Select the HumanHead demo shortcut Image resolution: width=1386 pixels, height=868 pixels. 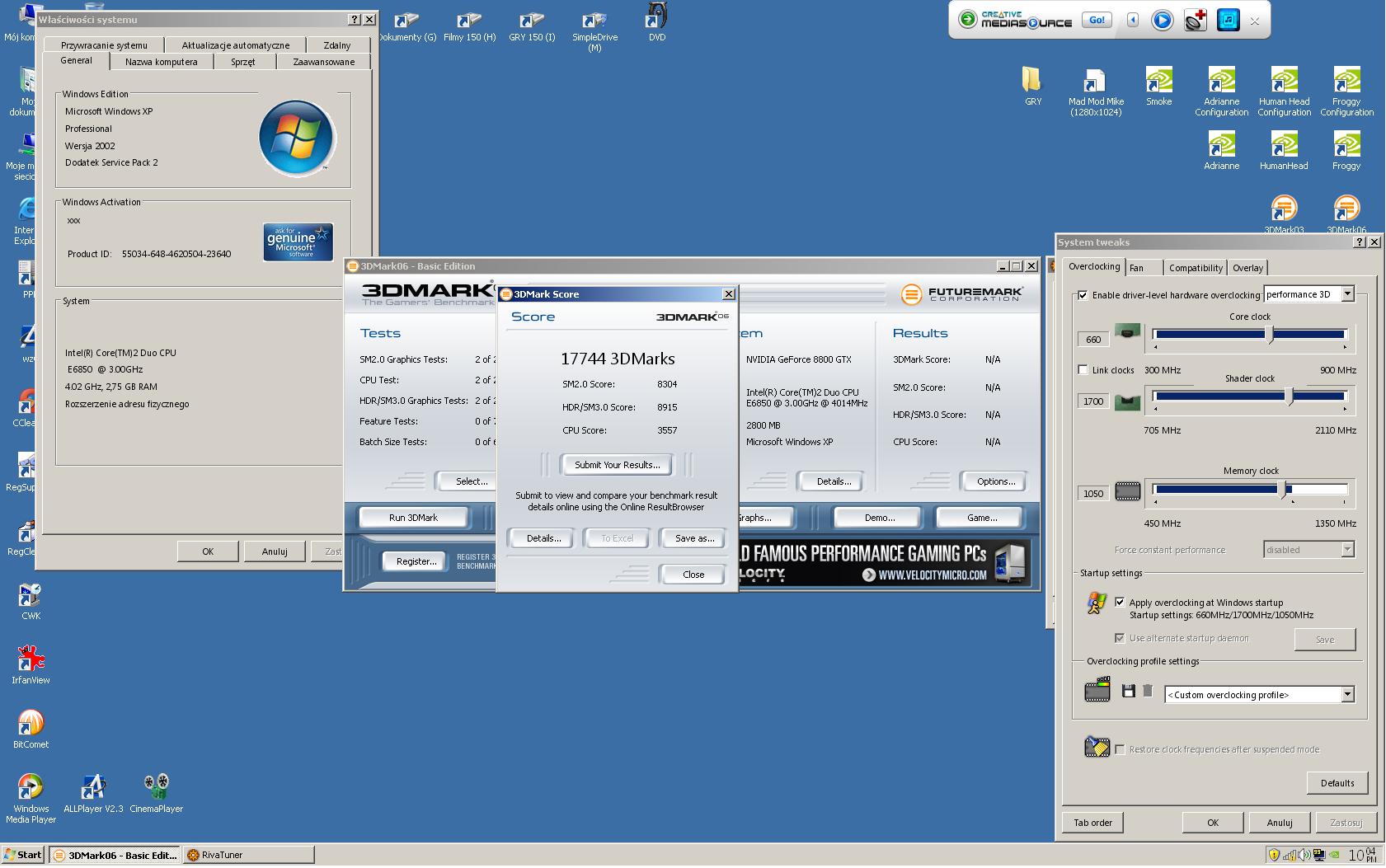tap(1284, 151)
